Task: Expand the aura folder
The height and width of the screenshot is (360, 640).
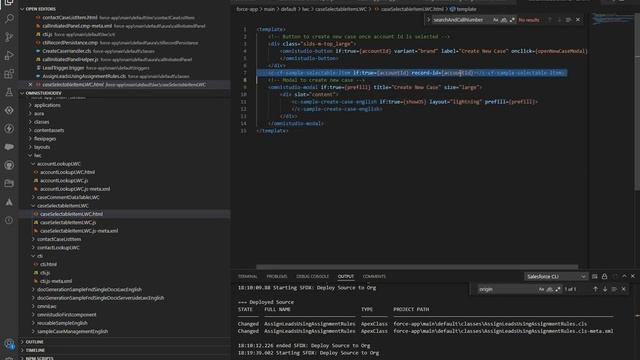Action: (x=39, y=113)
